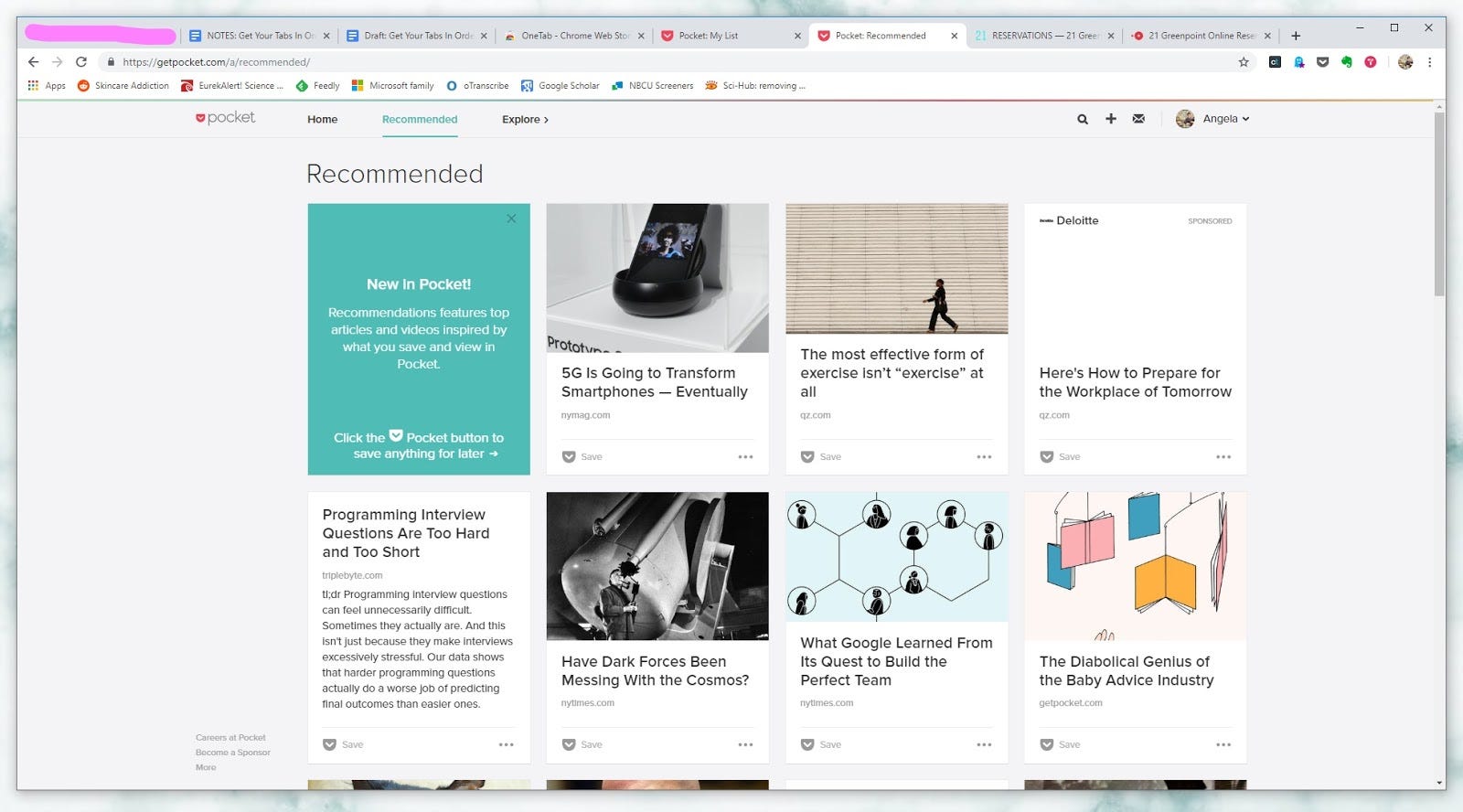Open more options on Programming Interview card
Viewport: 1463px width, 812px height.
(x=506, y=744)
